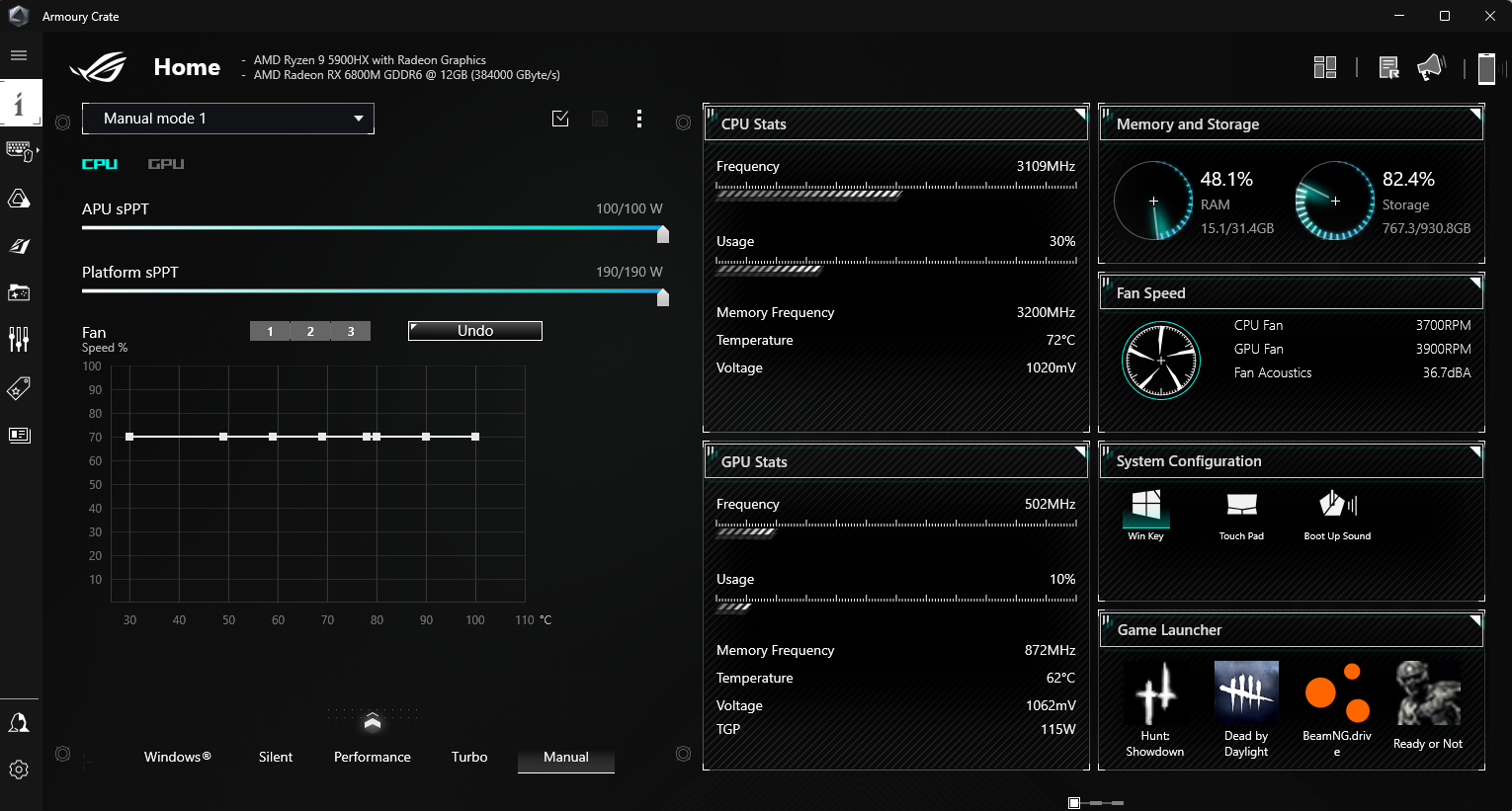Expand the Game Launcher panel corner

click(x=1475, y=621)
